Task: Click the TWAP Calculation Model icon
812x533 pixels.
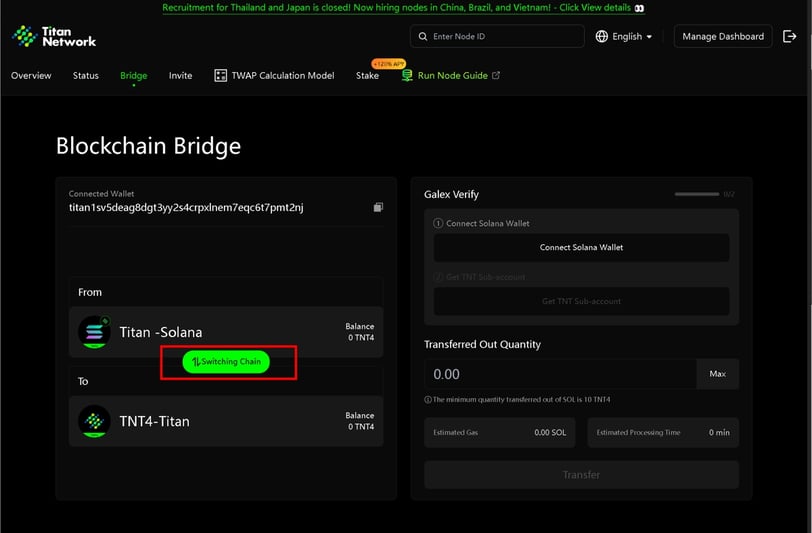Action: tap(220, 76)
